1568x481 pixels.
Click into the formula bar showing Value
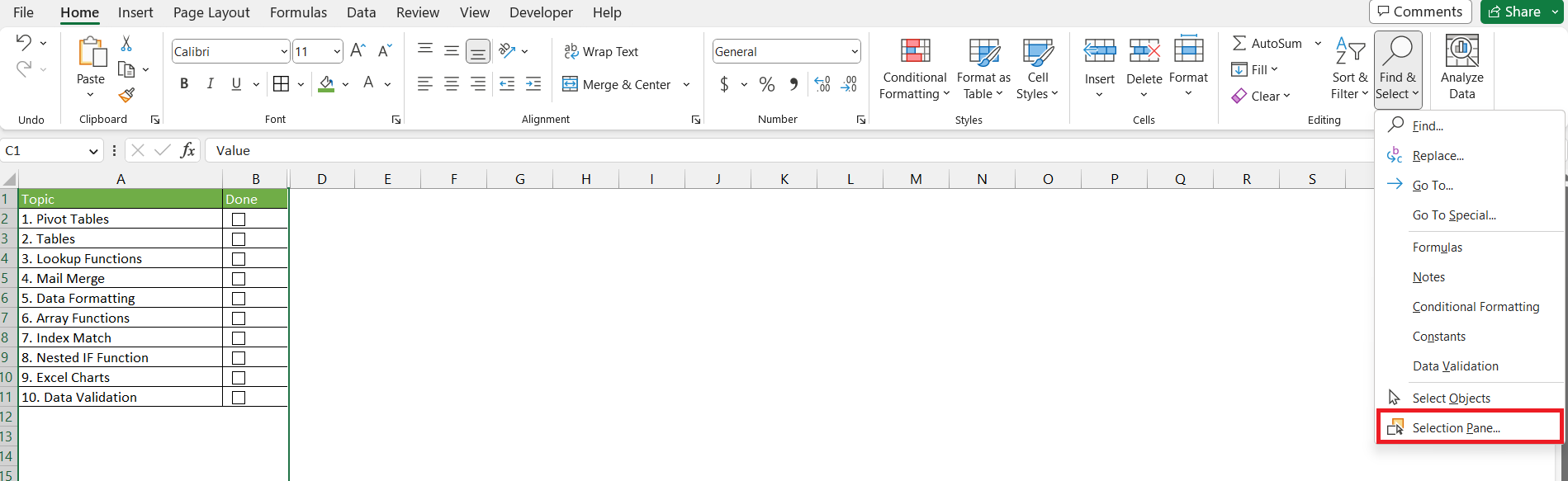(789, 150)
